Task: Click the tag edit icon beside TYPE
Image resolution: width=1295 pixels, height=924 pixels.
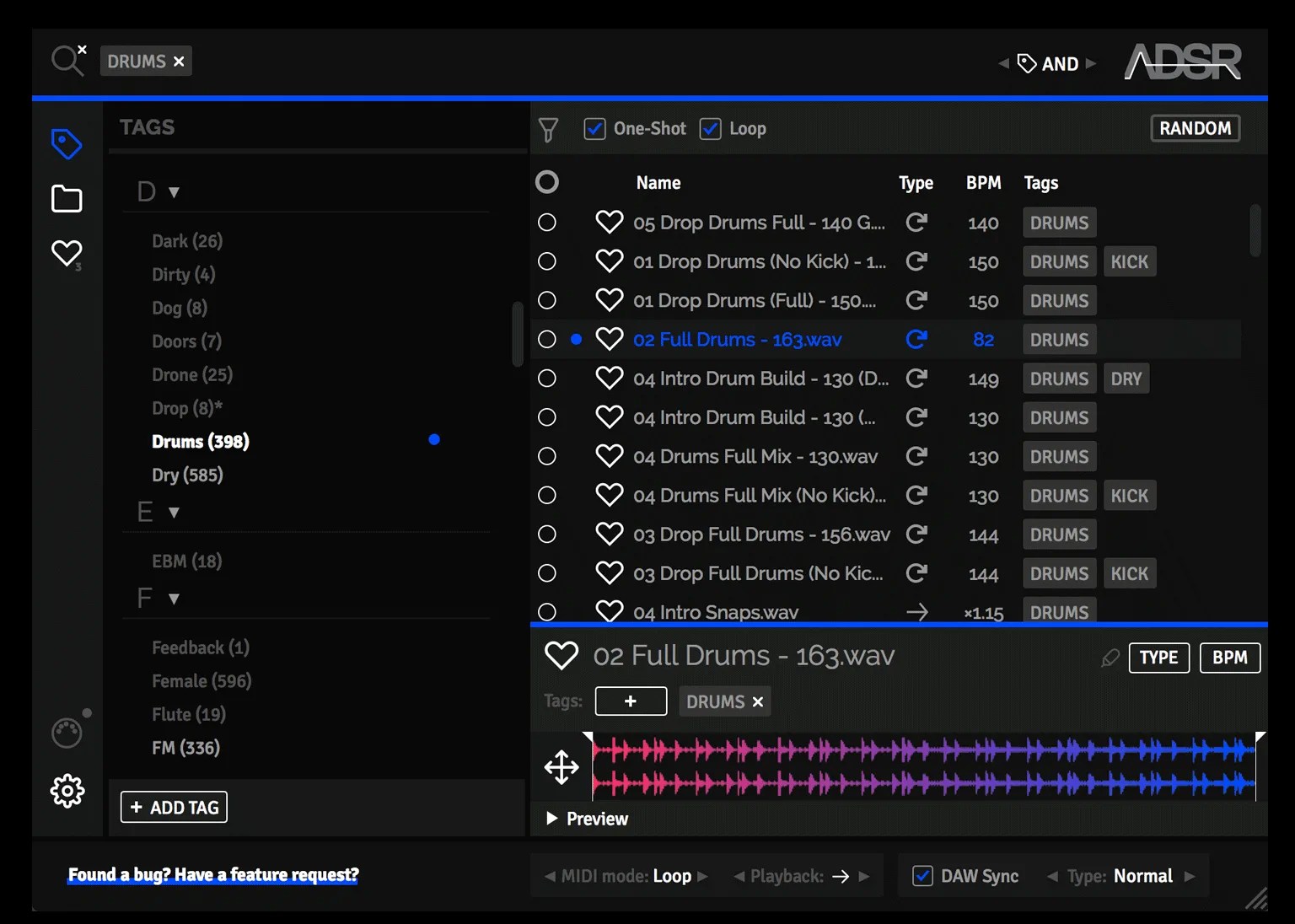Action: pyautogui.click(x=1110, y=658)
